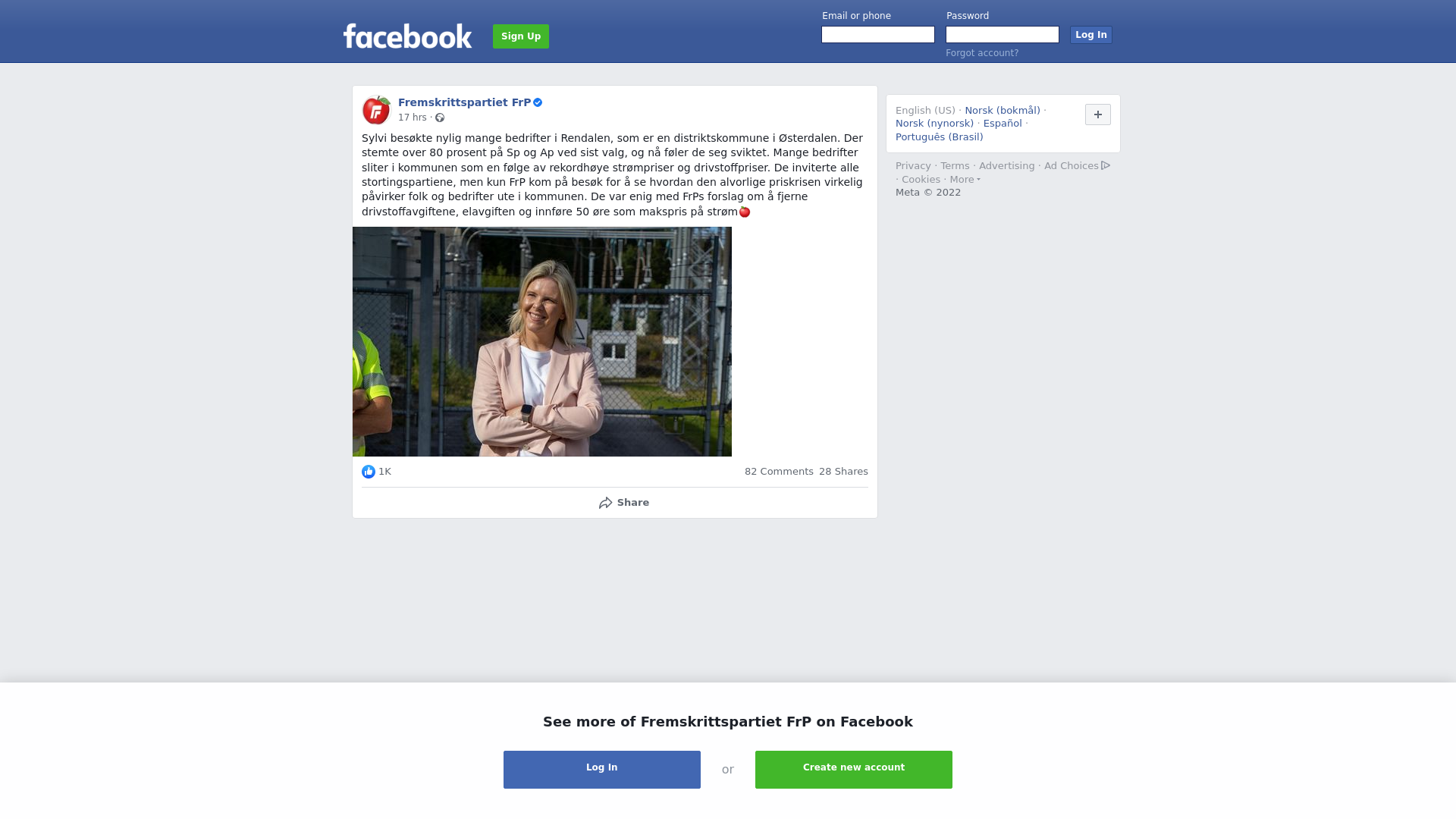
Task: Click the Facebook logo in header
Action: [x=407, y=36]
